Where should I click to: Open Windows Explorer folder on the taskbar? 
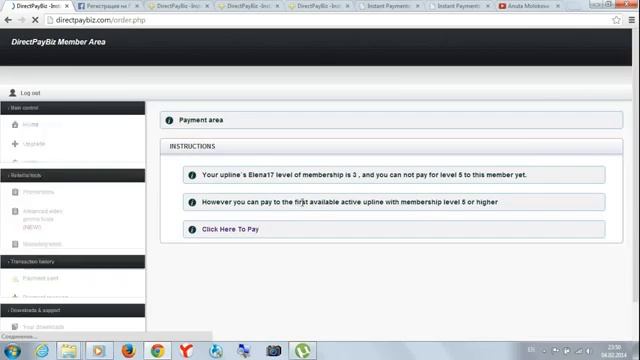[69, 351]
